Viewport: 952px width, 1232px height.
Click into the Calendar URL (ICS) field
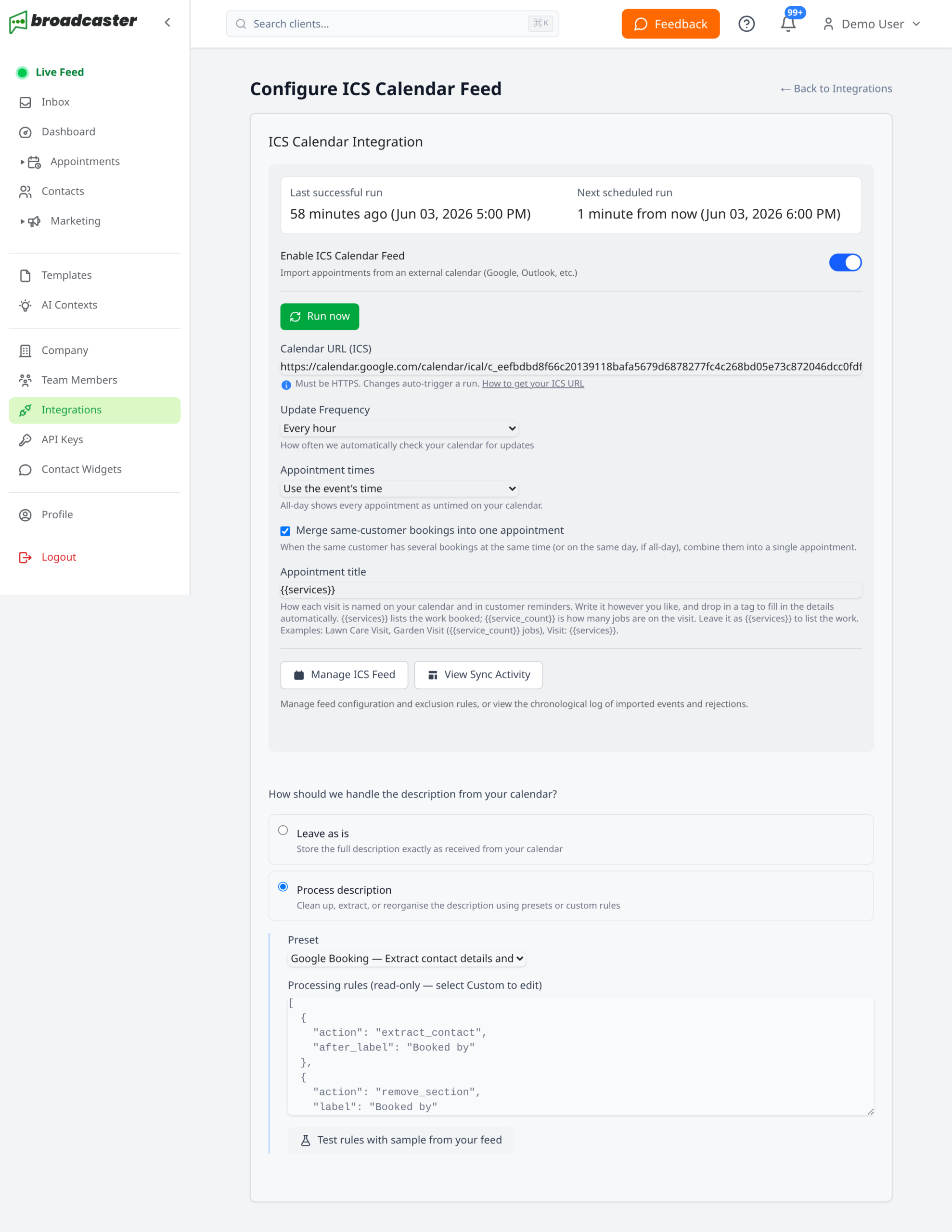tap(571, 367)
